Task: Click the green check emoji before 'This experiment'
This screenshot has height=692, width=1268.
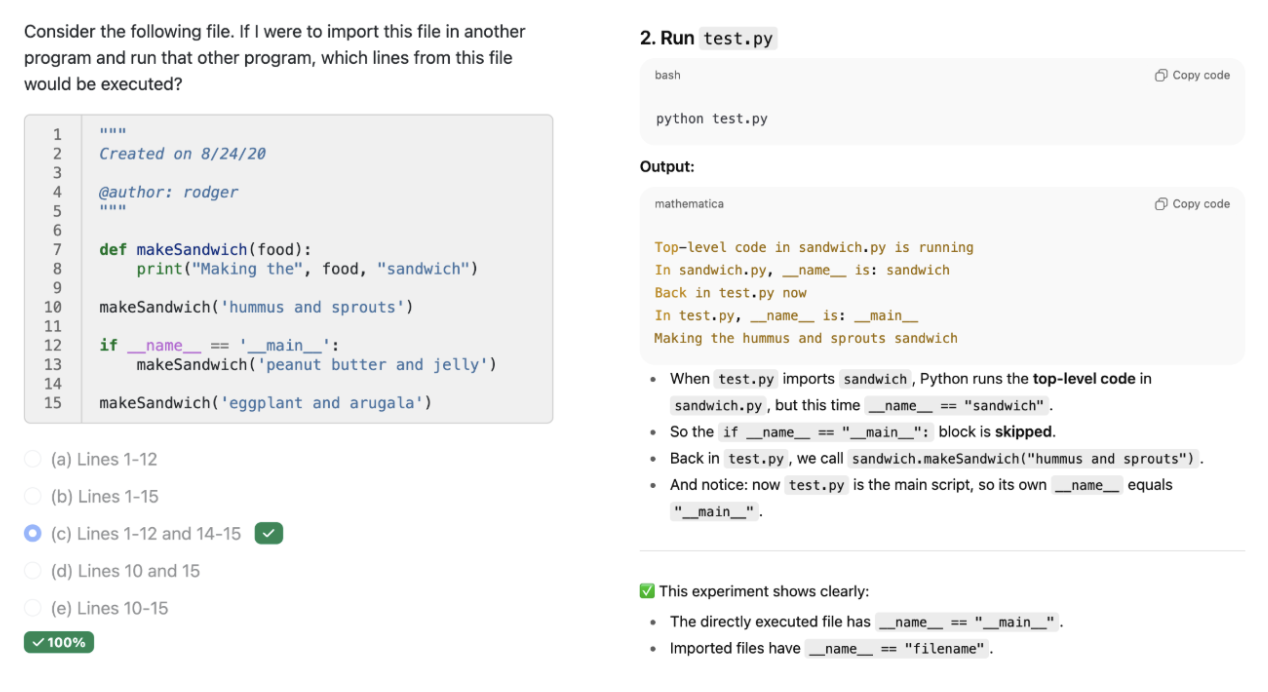Action: coord(647,591)
